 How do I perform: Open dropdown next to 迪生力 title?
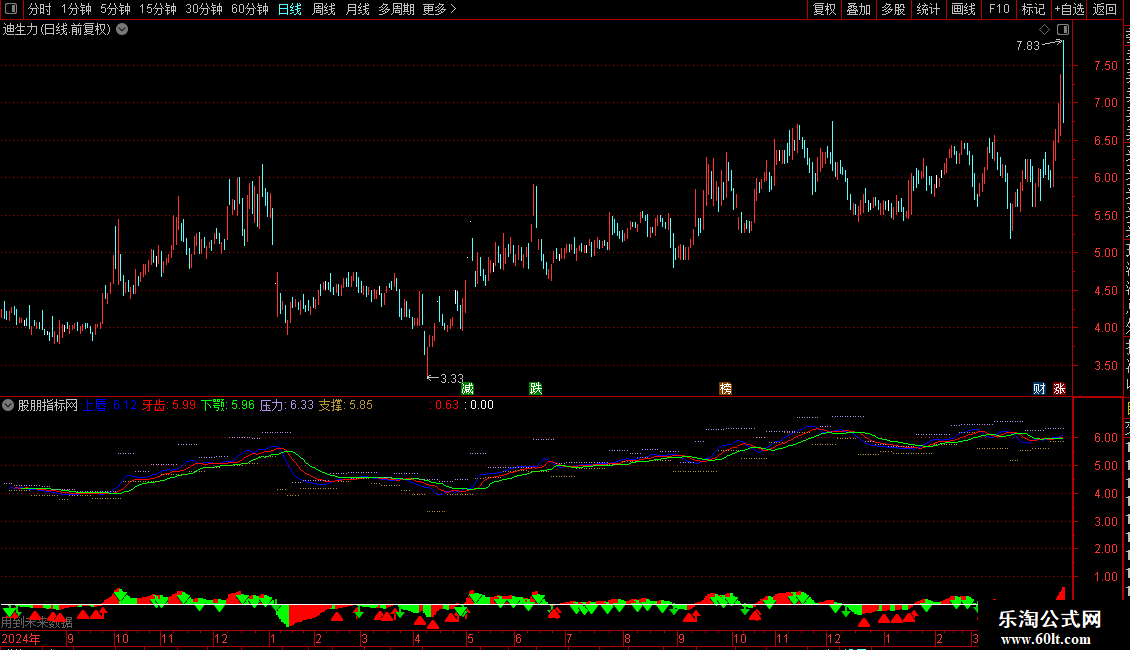click(123, 30)
